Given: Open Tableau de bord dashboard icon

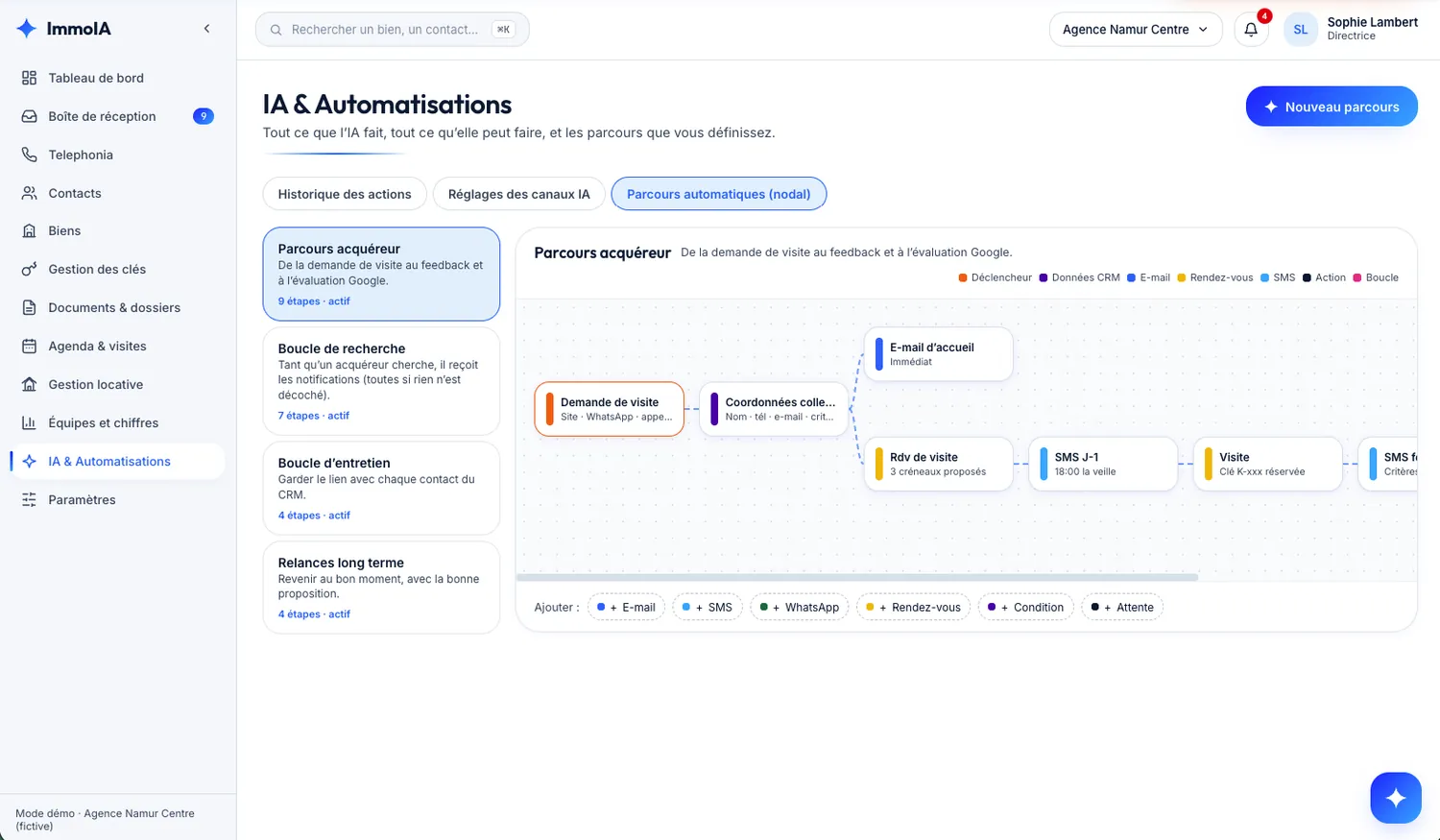Looking at the screenshot, I should pos(29,78).
